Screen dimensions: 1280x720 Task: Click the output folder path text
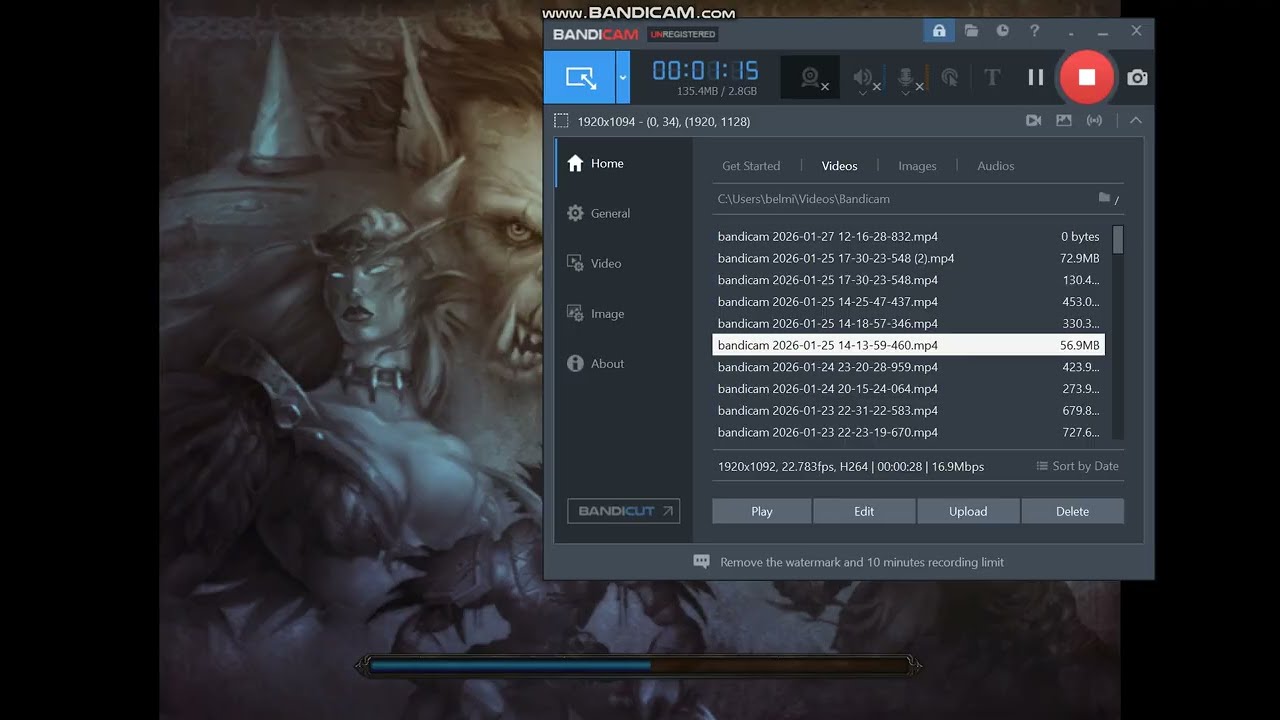click(x=804, y=199)
